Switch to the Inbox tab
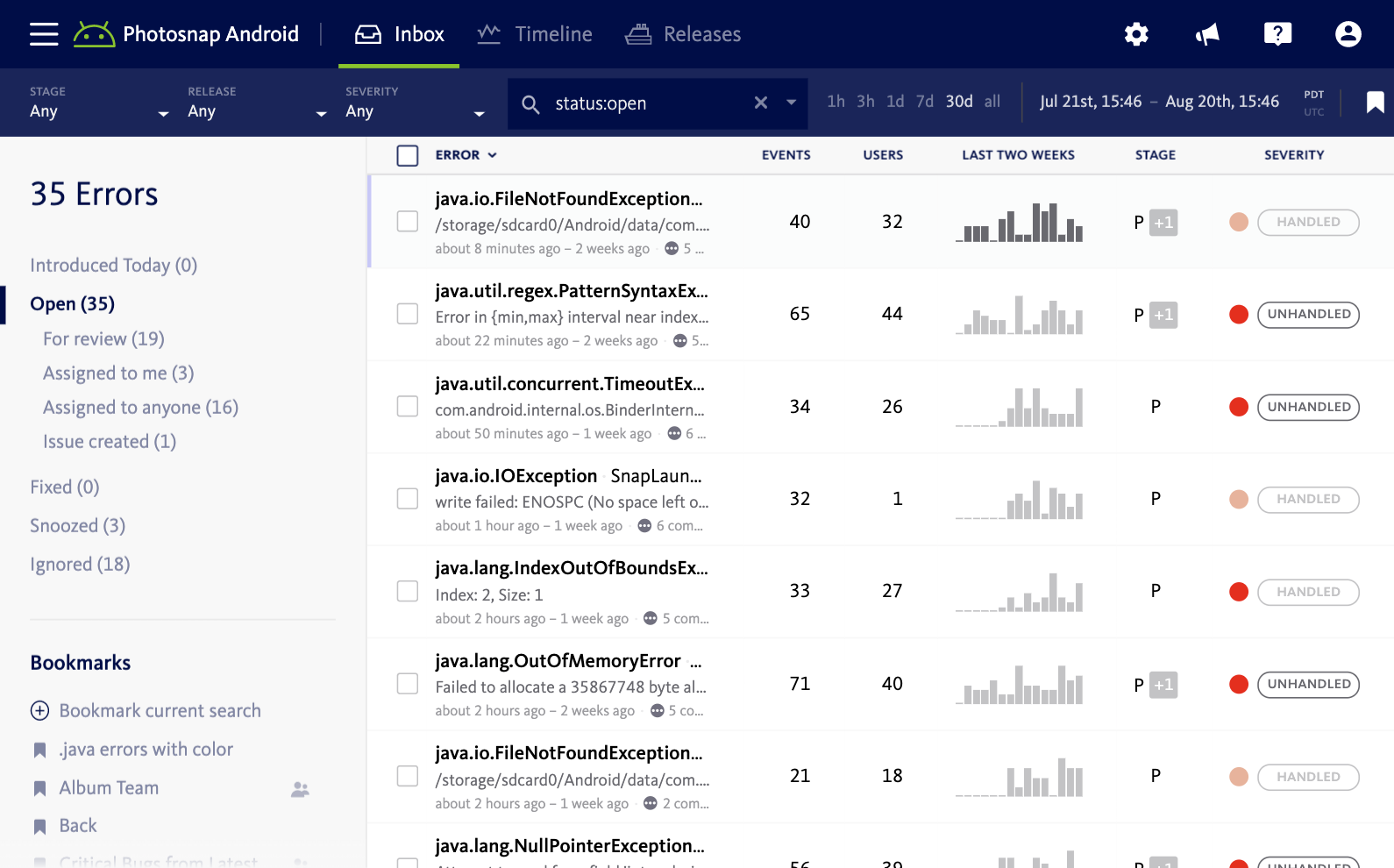 pos(400,34)
